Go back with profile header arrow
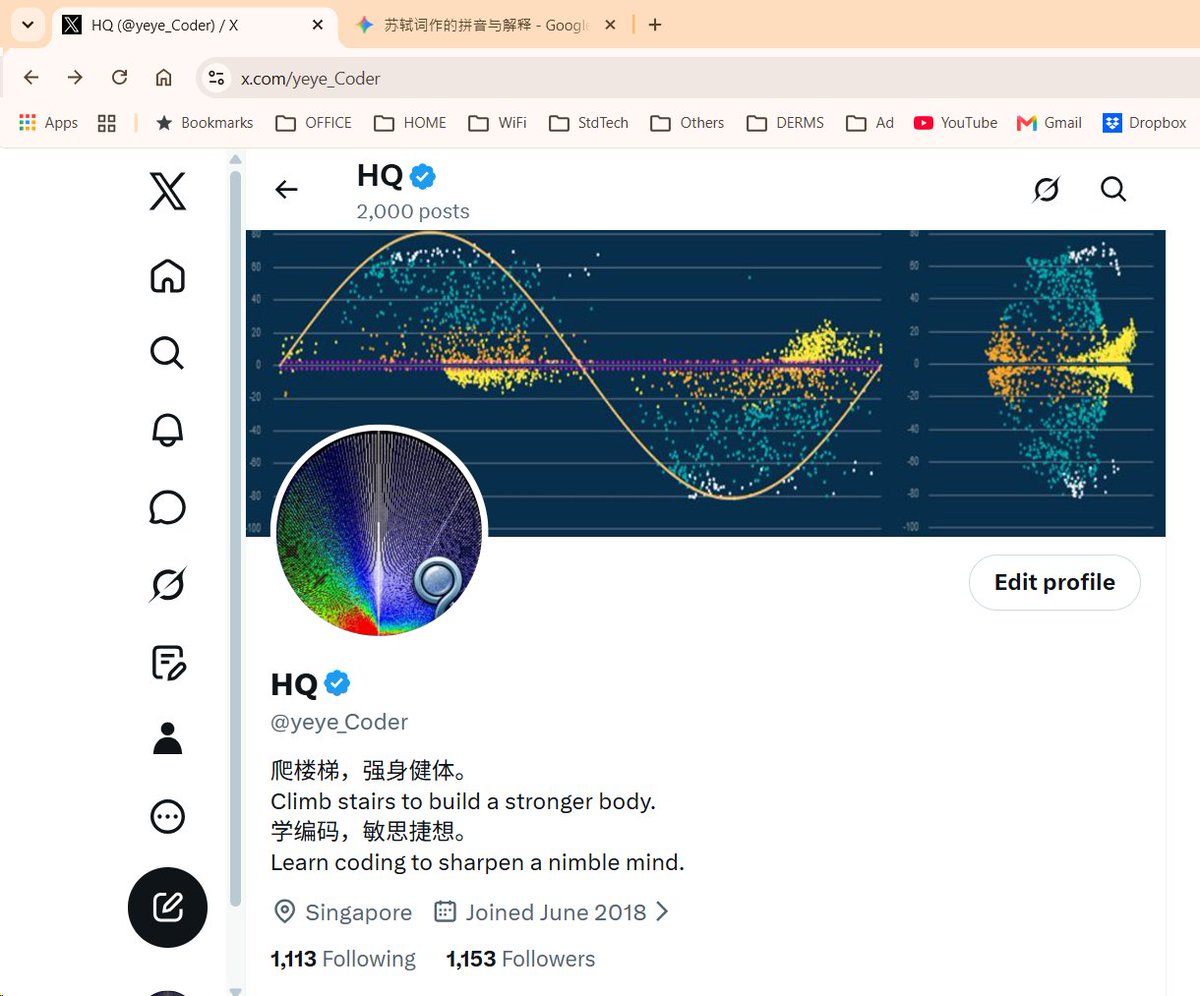 click(286, 189)
